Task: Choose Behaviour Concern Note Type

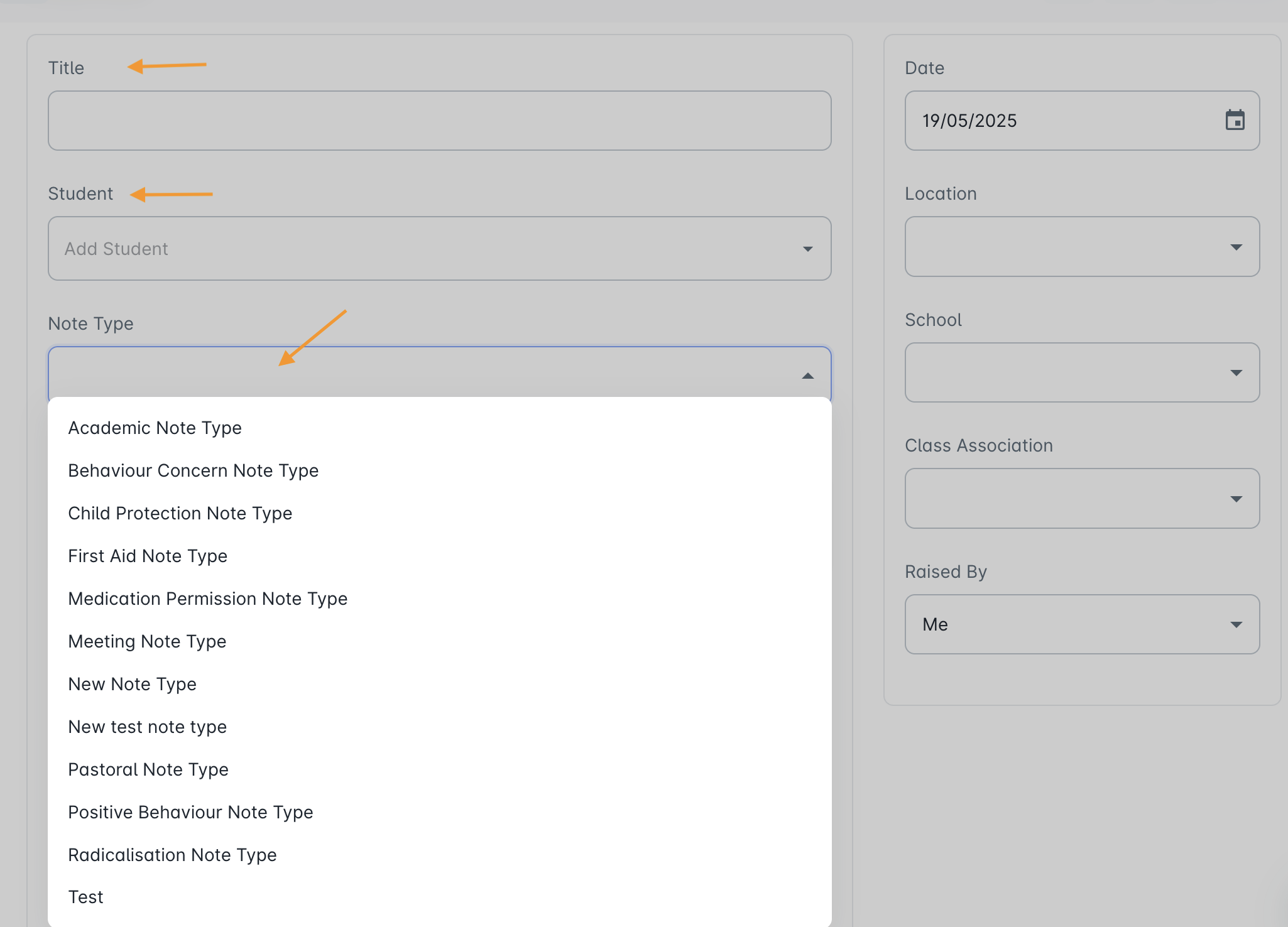Action: 440,470
